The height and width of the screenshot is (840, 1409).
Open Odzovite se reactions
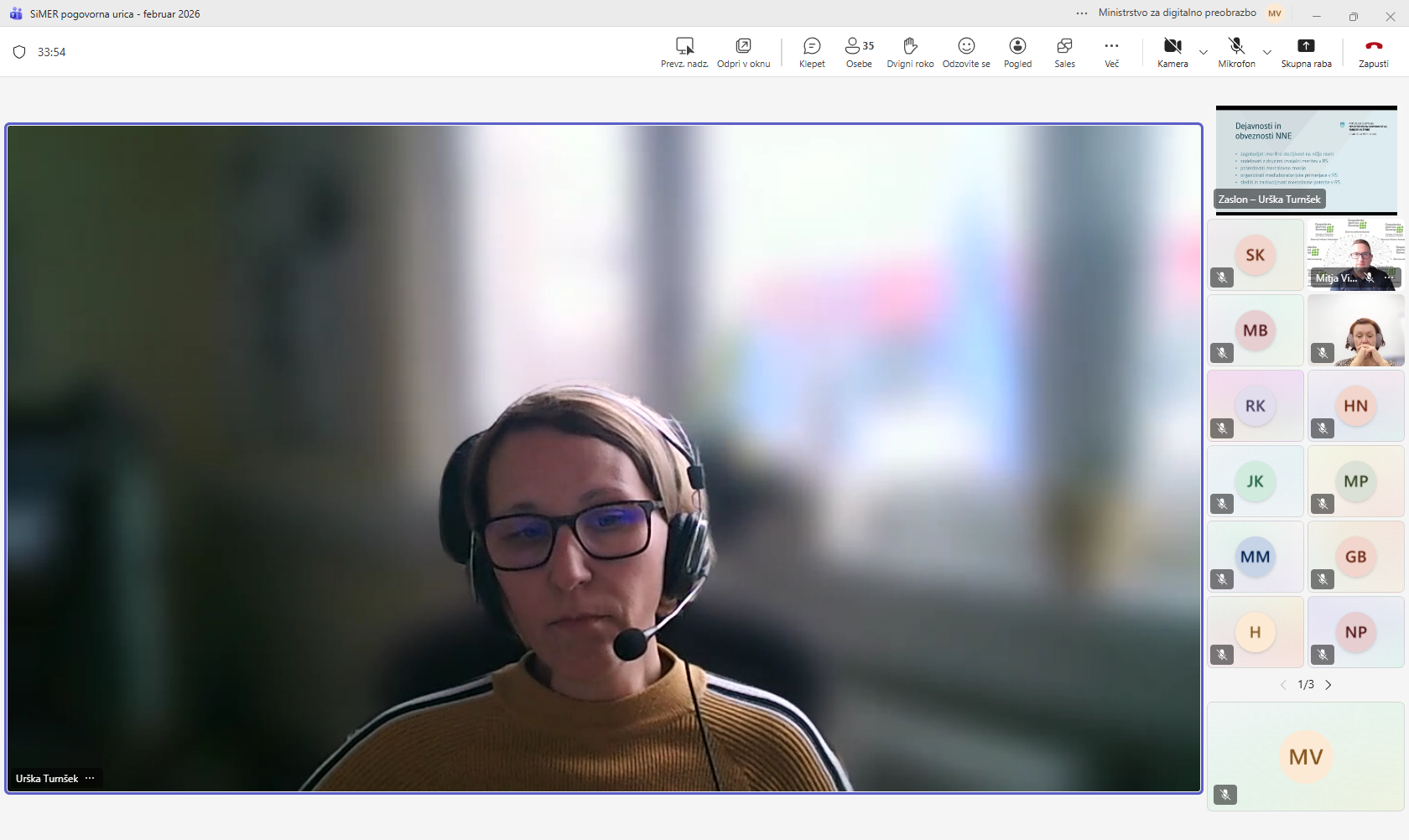pyautogui.click(x=966, y=52)
